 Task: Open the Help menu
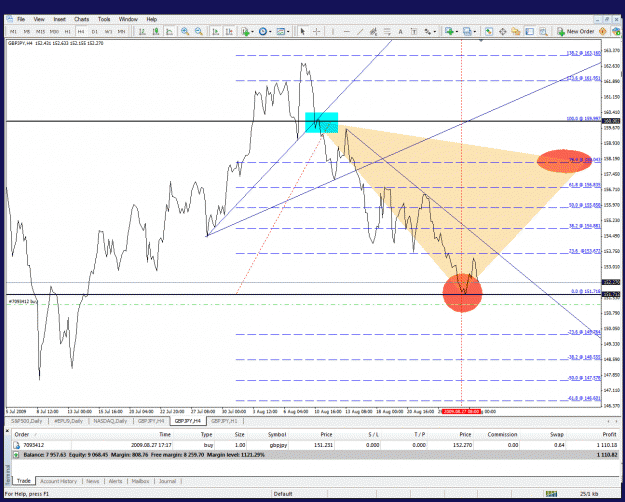(x=151, y=19)
